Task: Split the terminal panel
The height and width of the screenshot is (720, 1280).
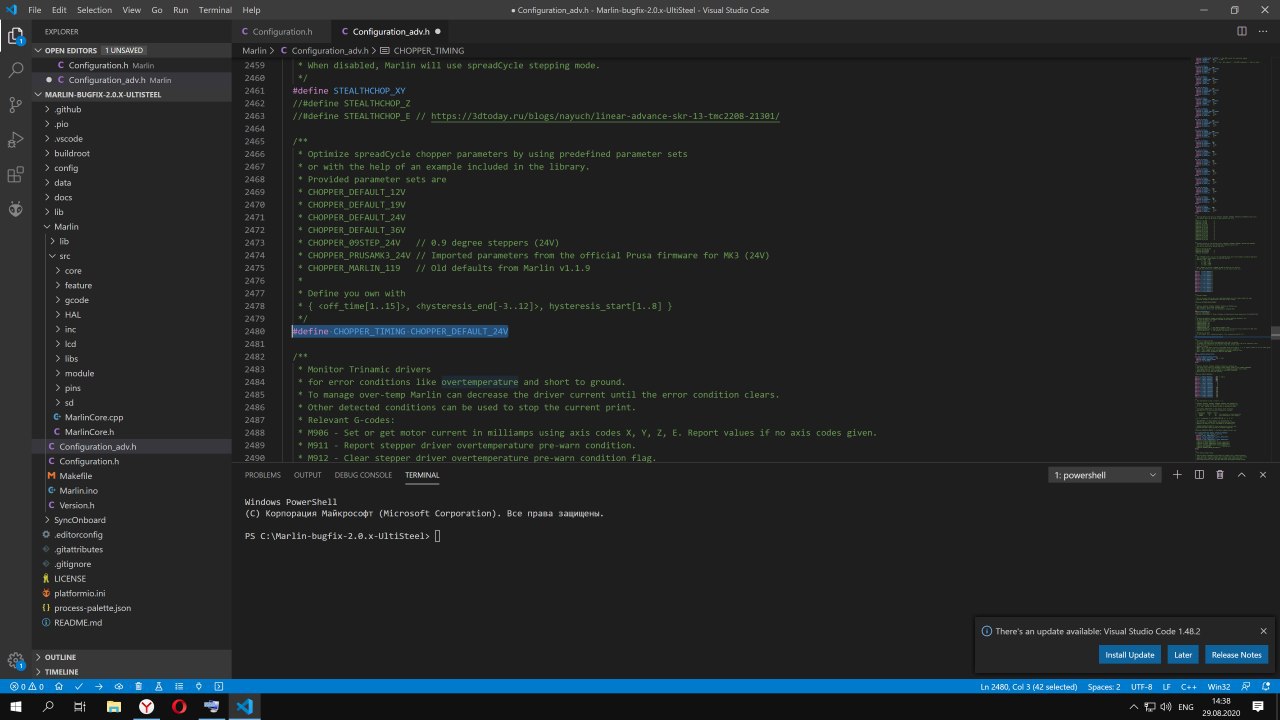Action: 1199,475
